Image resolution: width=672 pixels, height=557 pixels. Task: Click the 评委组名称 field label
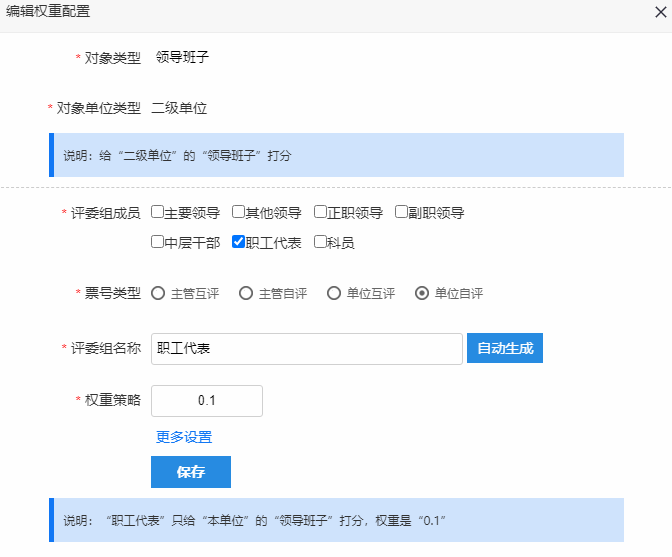pos(105,348)
